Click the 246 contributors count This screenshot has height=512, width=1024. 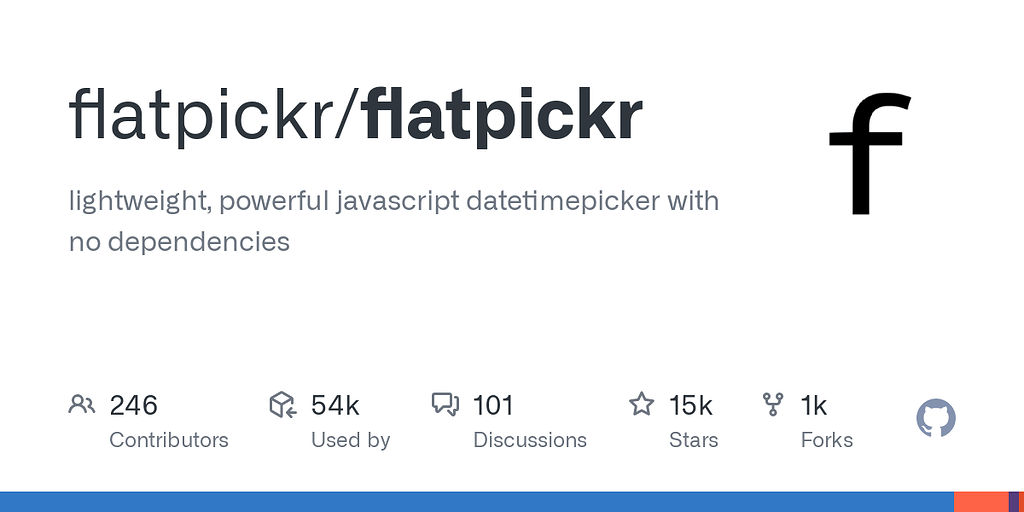tap(134, 405)
